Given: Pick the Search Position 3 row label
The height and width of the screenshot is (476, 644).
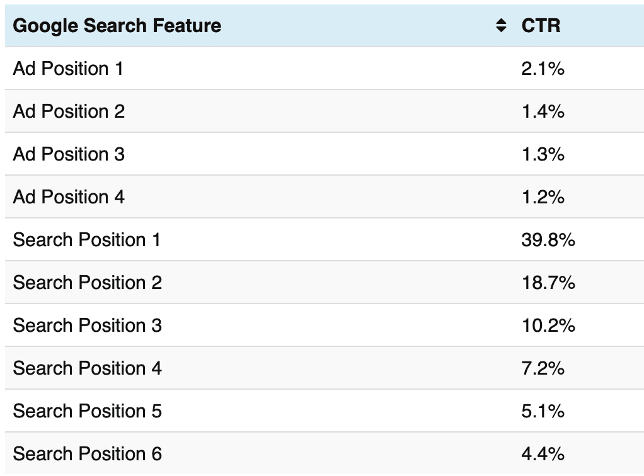Looking at the screenshot, I should coord(86,326).
